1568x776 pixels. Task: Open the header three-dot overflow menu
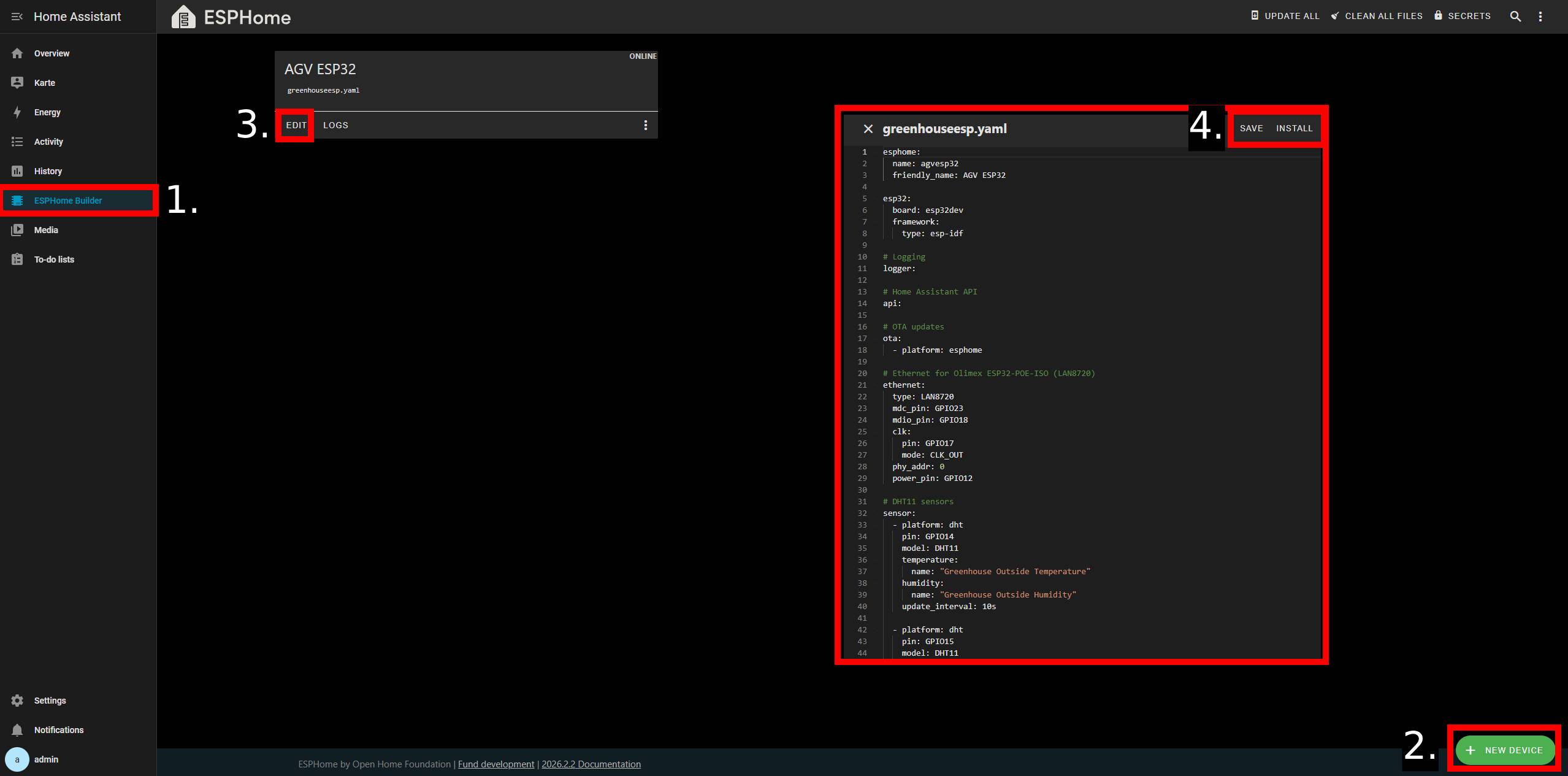click(1540, 17)
